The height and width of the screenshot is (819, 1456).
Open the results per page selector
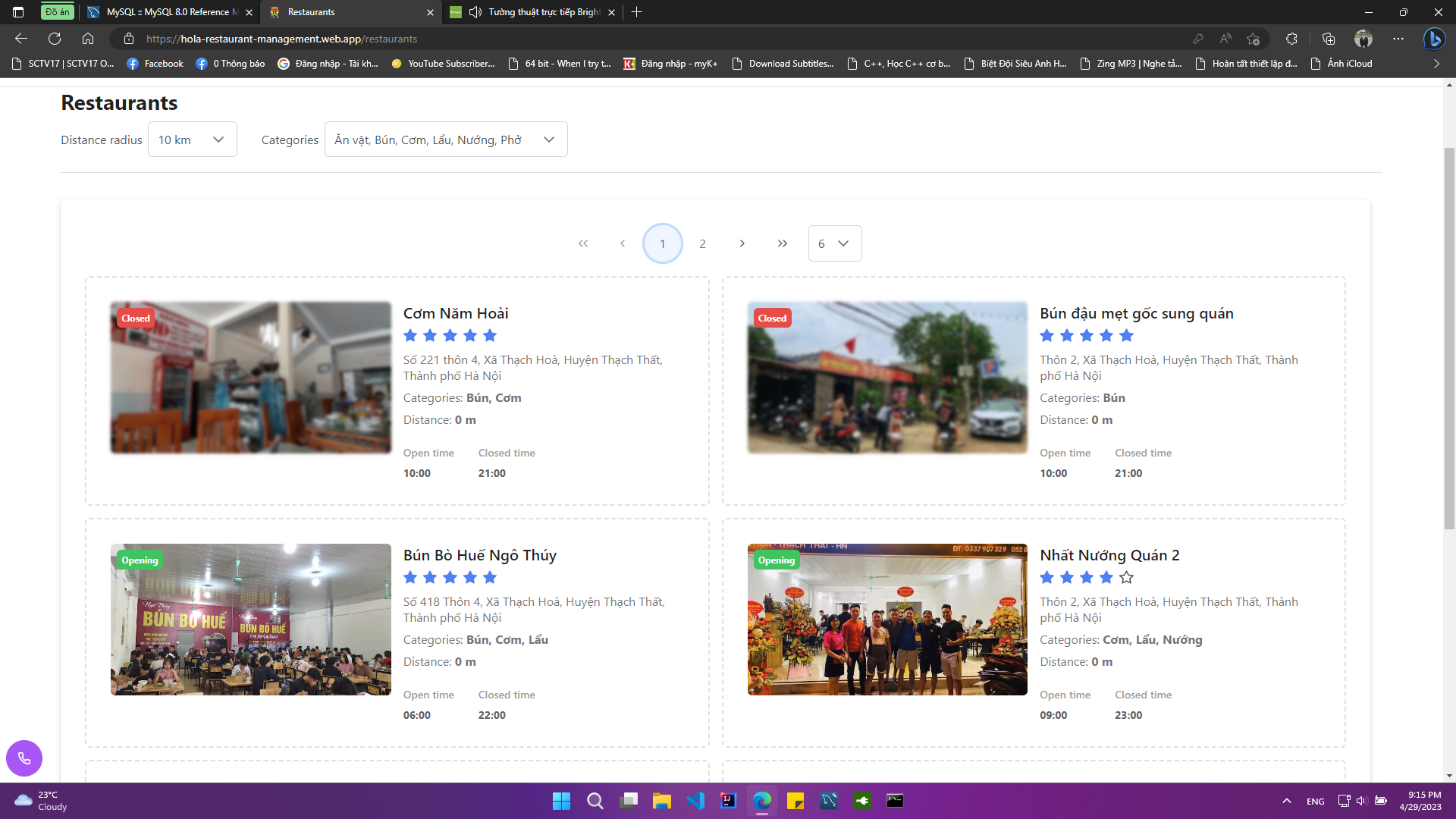tap(834, 243)
